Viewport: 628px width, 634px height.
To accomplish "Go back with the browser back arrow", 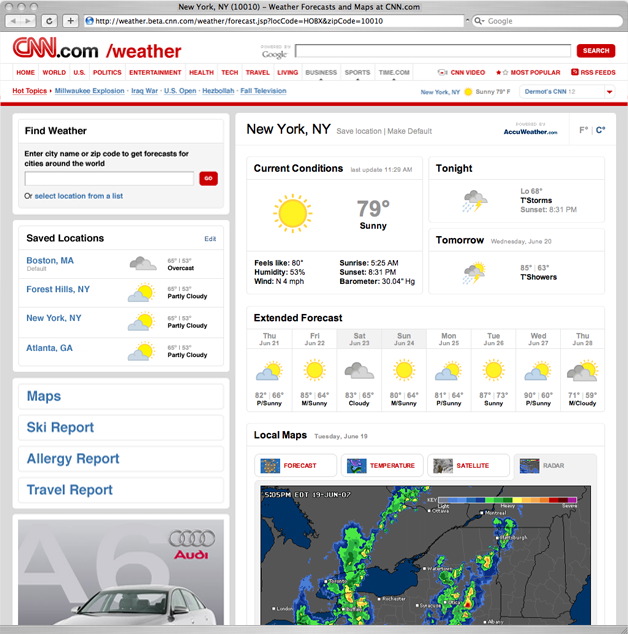I will pos(13,21).
